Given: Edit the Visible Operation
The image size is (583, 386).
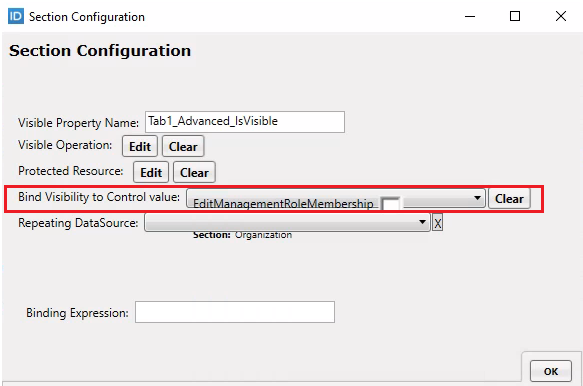Looking at the screenshot, I should tap(140, 147).
